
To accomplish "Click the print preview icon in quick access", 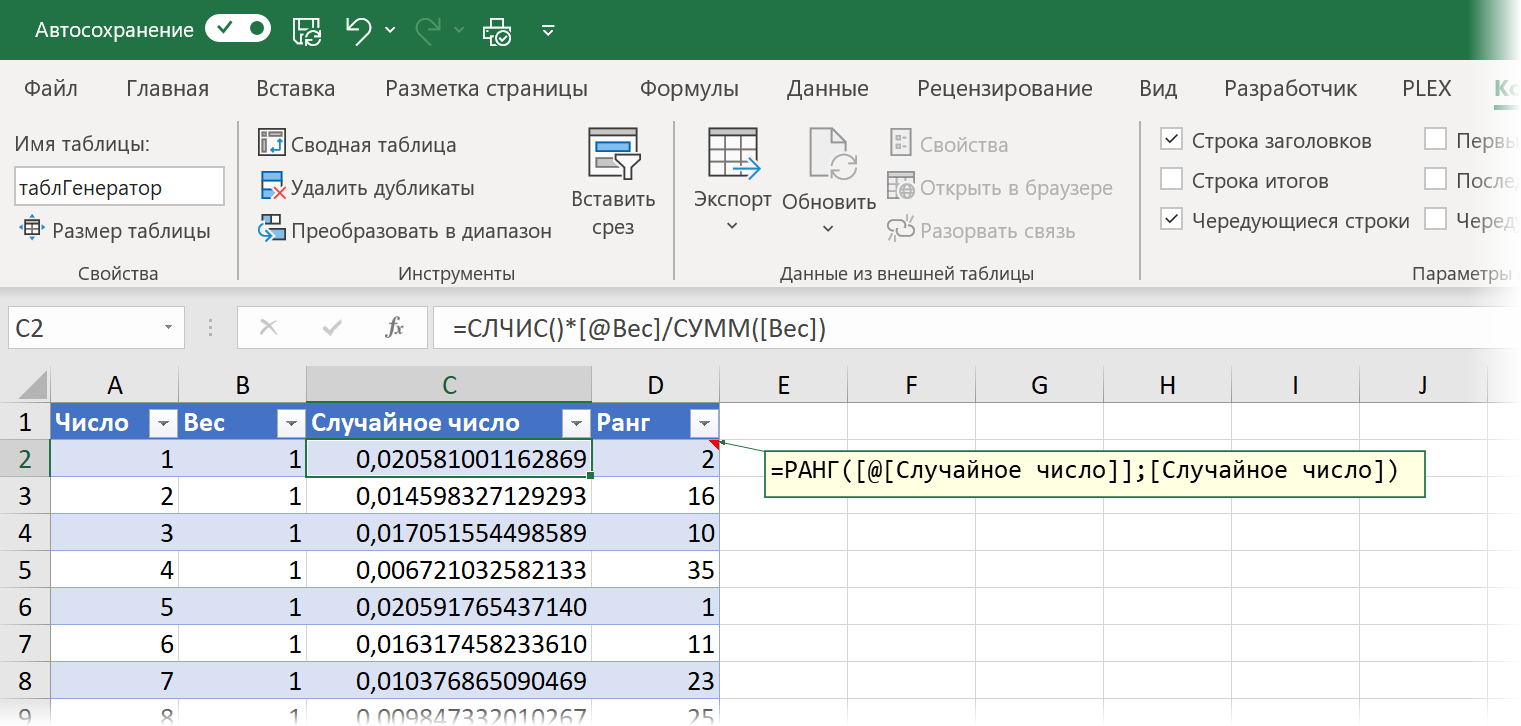I will point(497,30).
